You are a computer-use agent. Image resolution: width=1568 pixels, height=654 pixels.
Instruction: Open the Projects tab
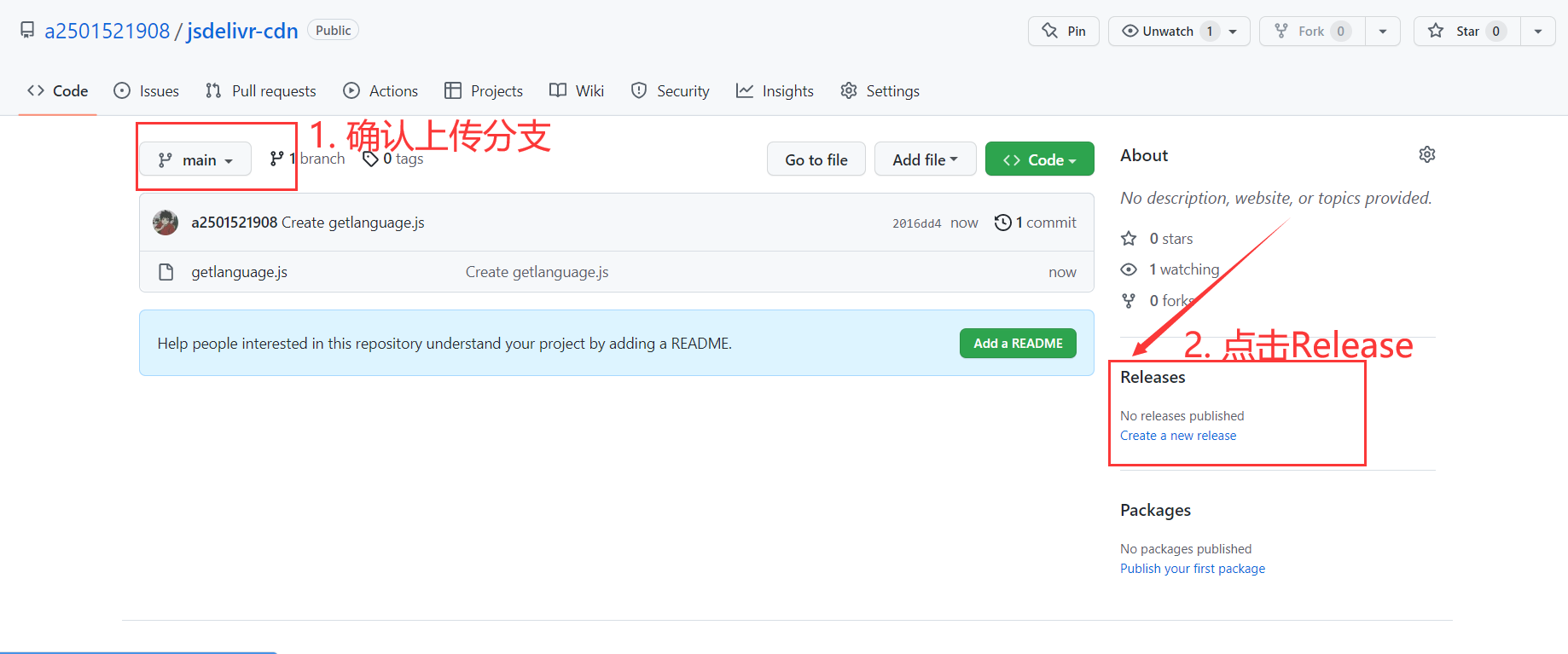[484, 91]
